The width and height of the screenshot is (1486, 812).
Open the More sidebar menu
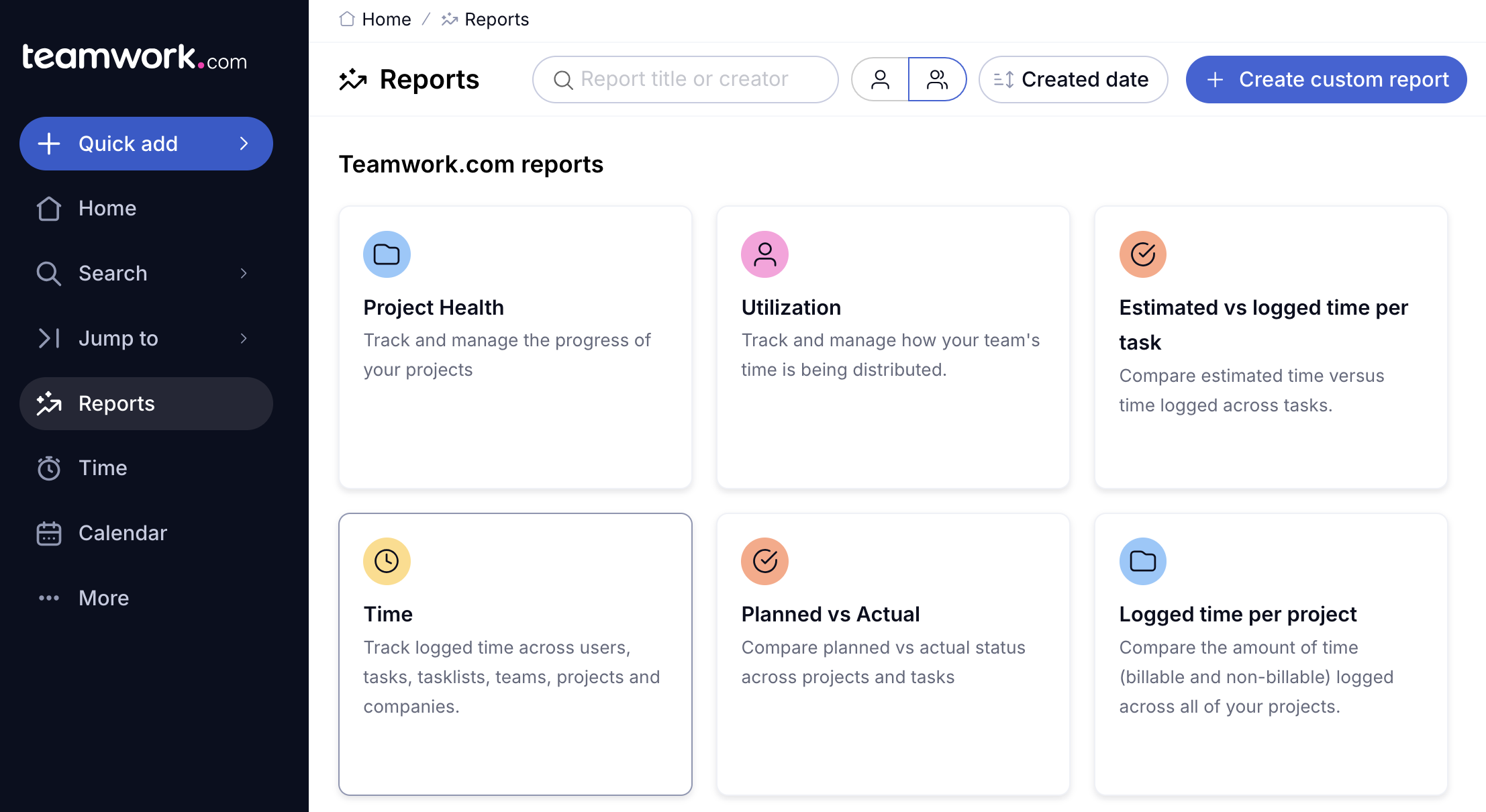(103, 598)
